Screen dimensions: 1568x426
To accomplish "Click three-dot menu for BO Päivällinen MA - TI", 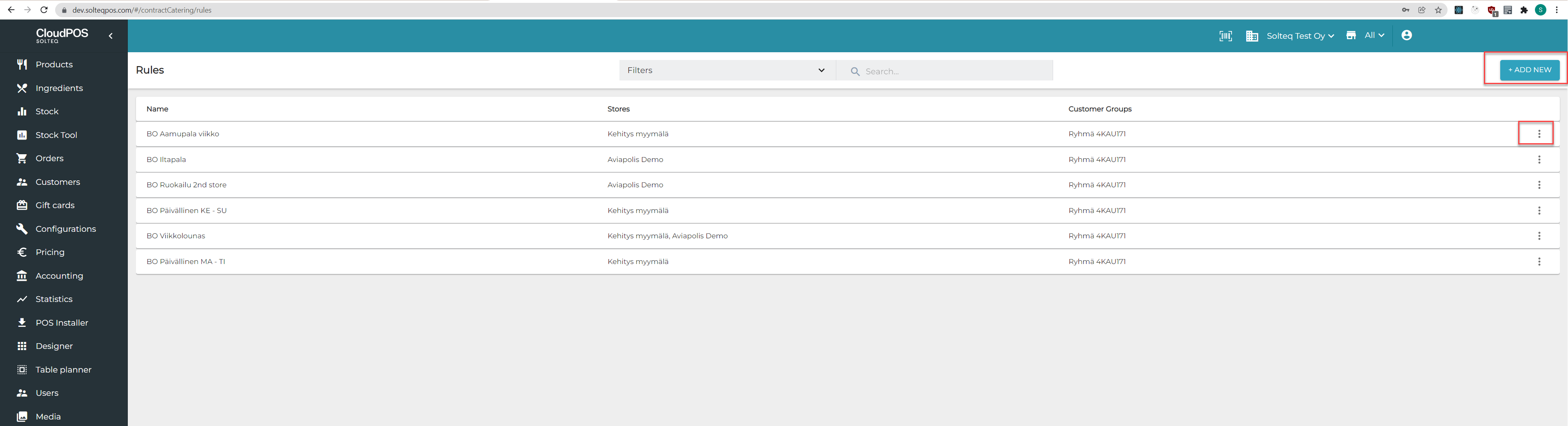I will [x=1539, y=262].
